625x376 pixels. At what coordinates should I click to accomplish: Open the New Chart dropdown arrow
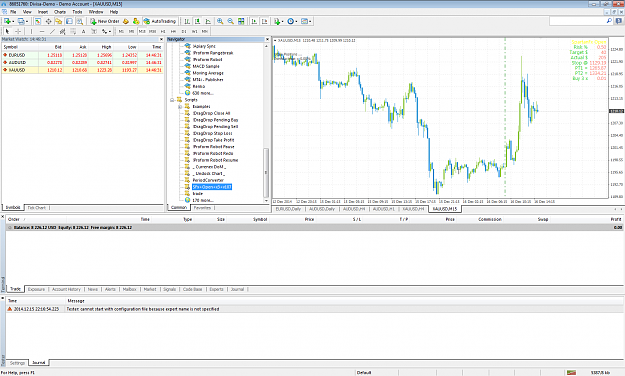[13, 22]
